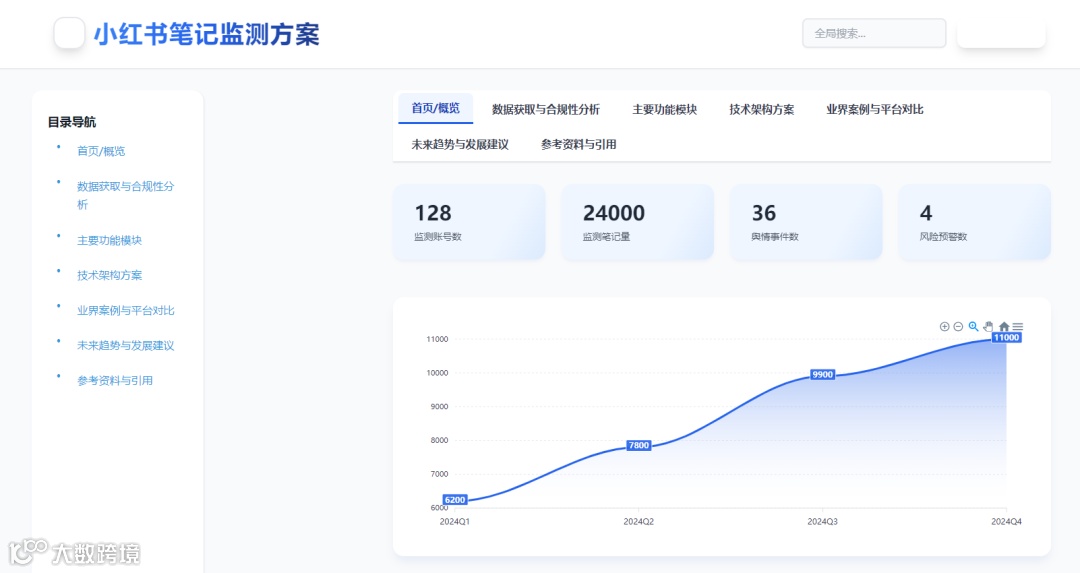
Task: Click the 4 风险预警数 card
Action: point(975,222)
